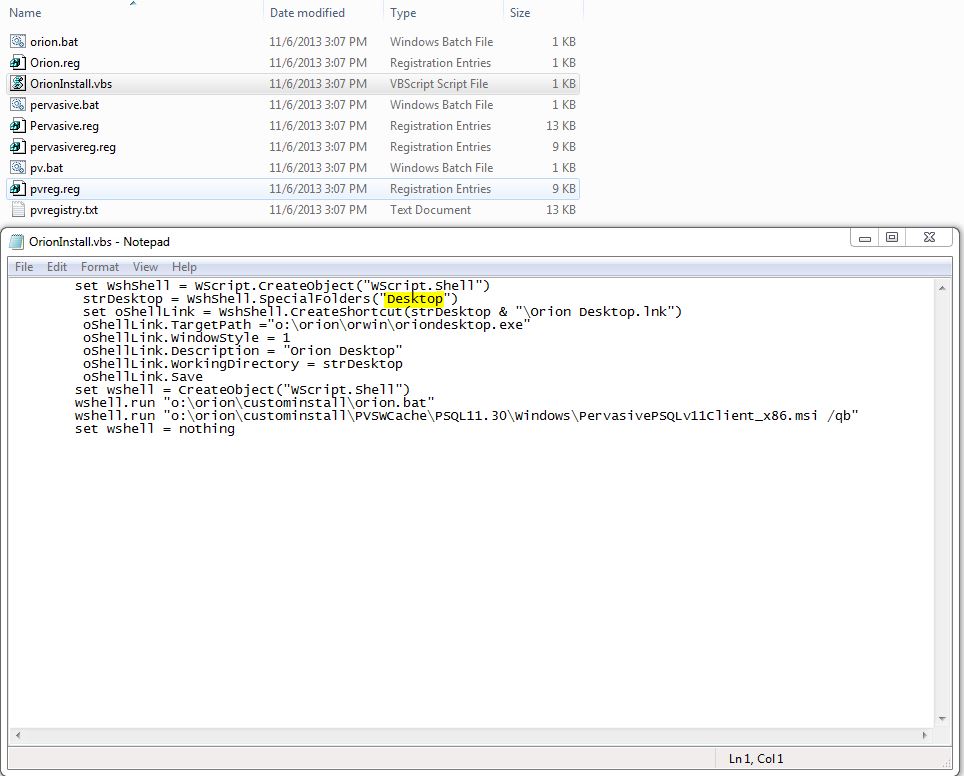Click the set oShellLink CreateShortcut line

point(382,312)
